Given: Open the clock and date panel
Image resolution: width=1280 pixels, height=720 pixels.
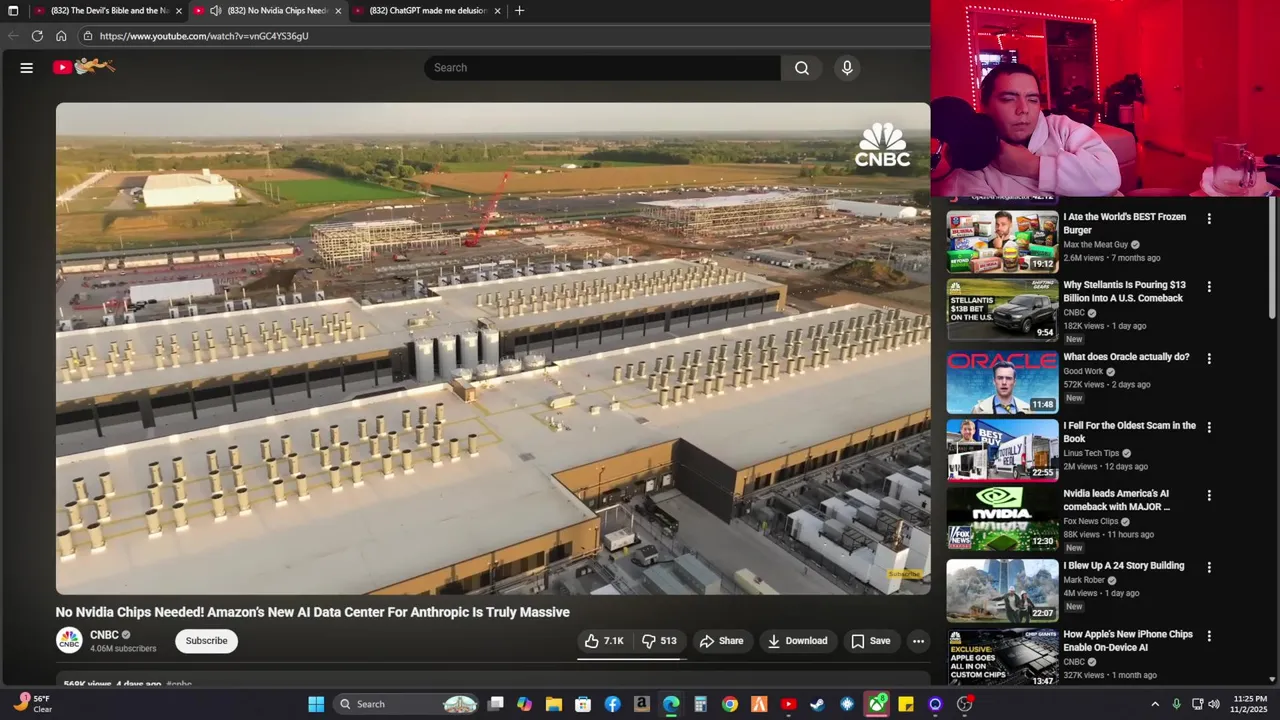Looking at the screenshot, I should point(1250,704).
